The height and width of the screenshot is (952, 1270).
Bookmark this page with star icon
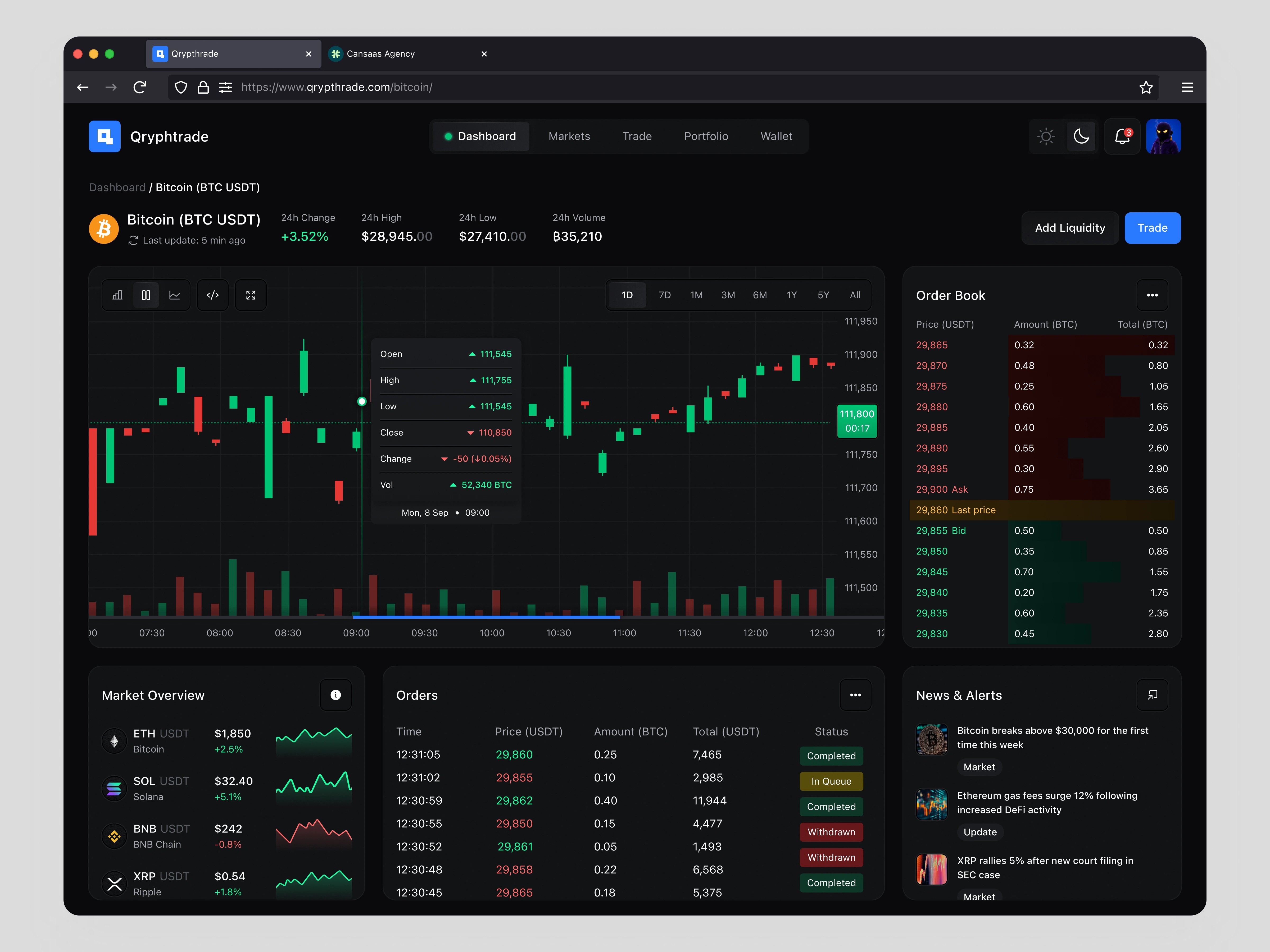tap(1146, 87)
